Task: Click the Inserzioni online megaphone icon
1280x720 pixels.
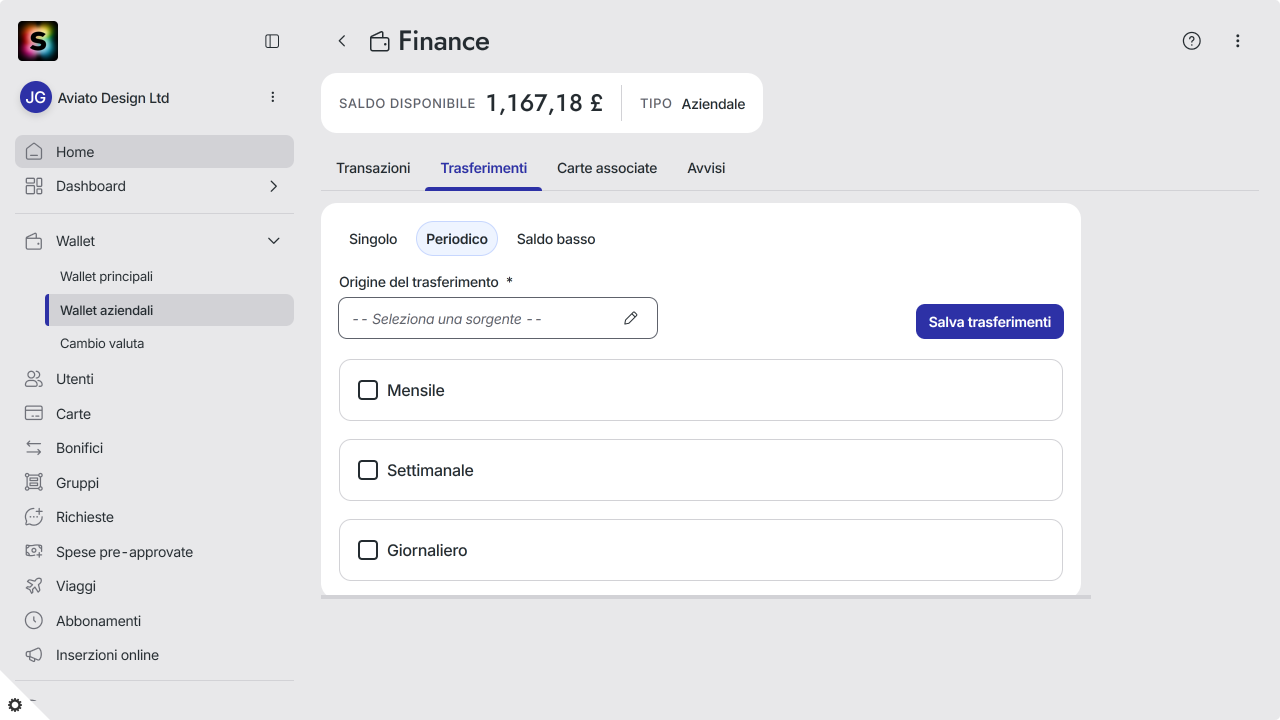Action: pos(34,655)
